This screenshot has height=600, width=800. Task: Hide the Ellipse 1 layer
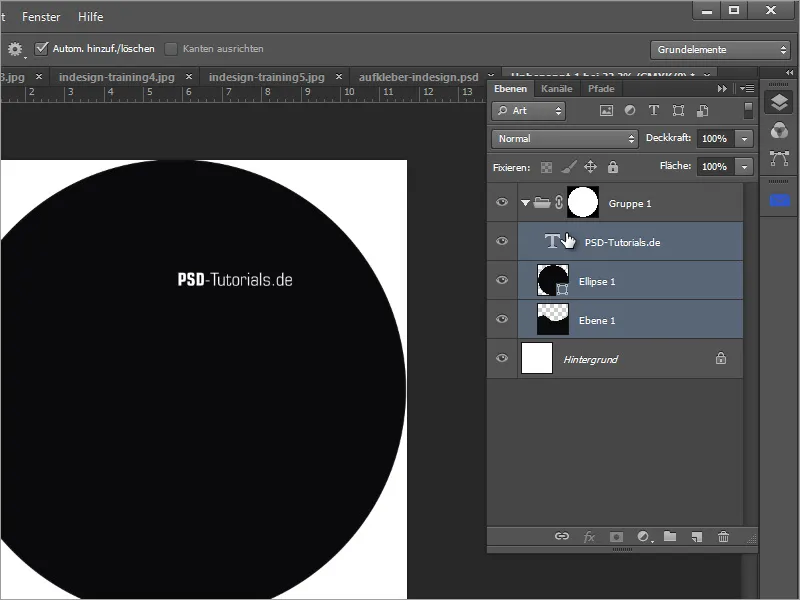(x=502, y=280)
